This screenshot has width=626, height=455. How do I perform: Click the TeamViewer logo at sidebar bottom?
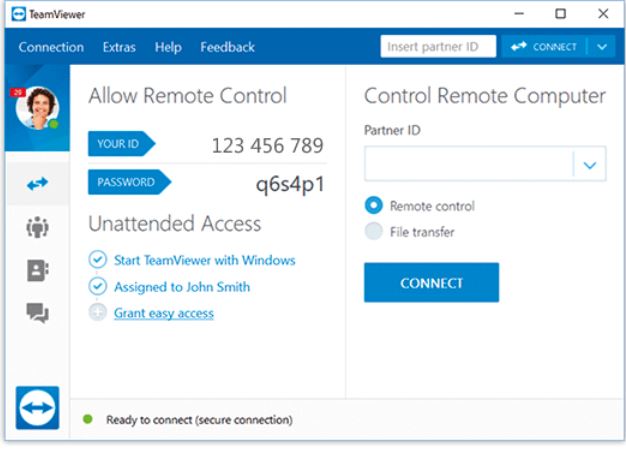click(x=38, y=408)
